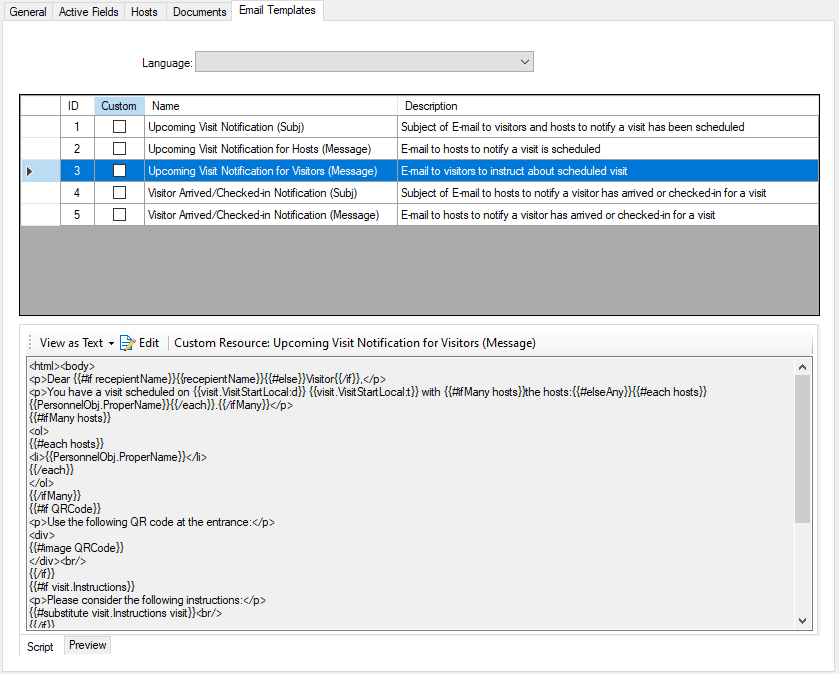Image resolution: width=839 pixels, height=674 pixels.
Task: Click ID cell '5' in the grid
Action: click(77, 215)
